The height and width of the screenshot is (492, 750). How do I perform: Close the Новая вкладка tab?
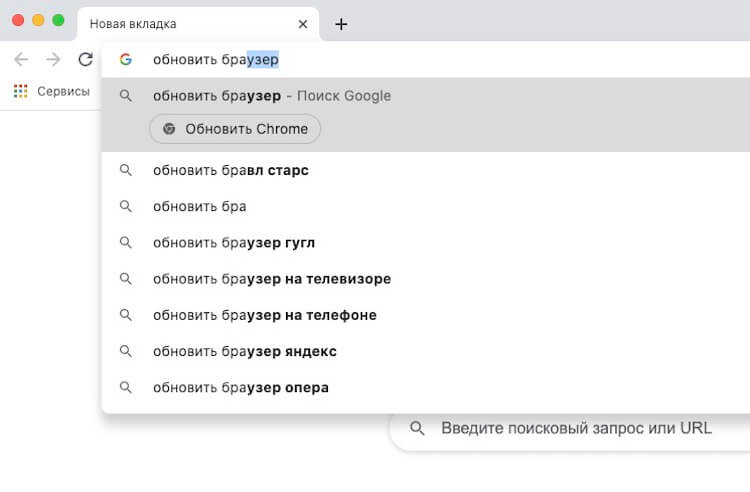pos(303,24)
